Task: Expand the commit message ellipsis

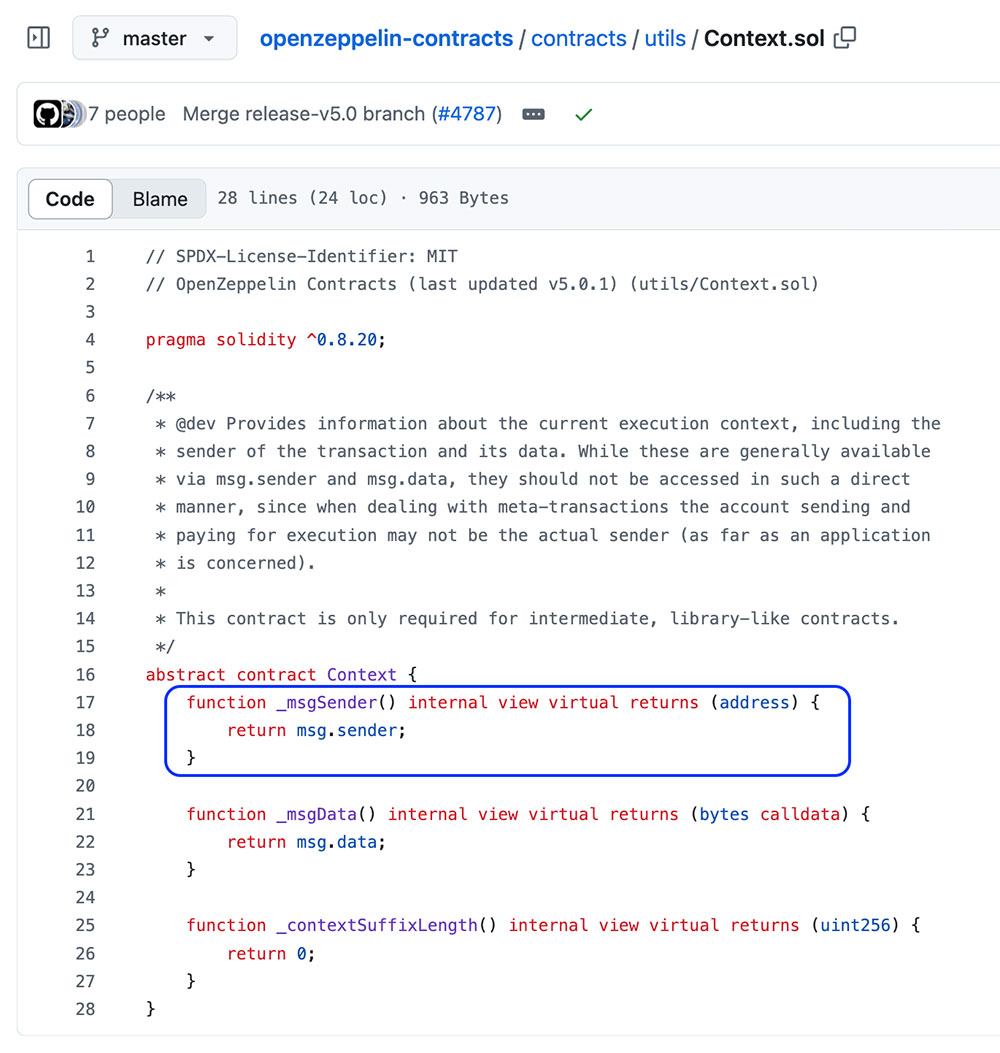Action: click(533, 114)
